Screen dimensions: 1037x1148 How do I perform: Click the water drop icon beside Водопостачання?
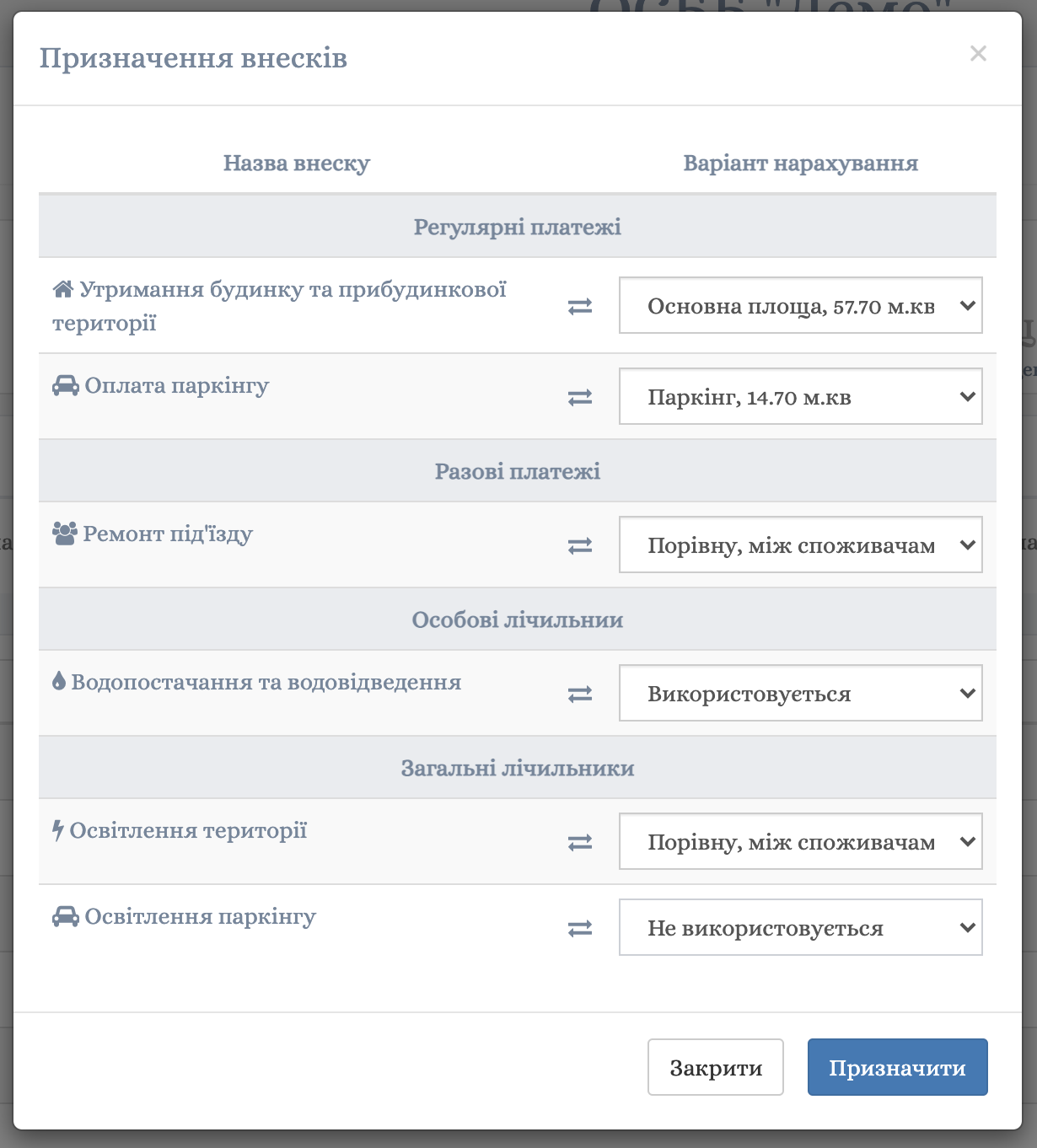[x=59, y=681]
